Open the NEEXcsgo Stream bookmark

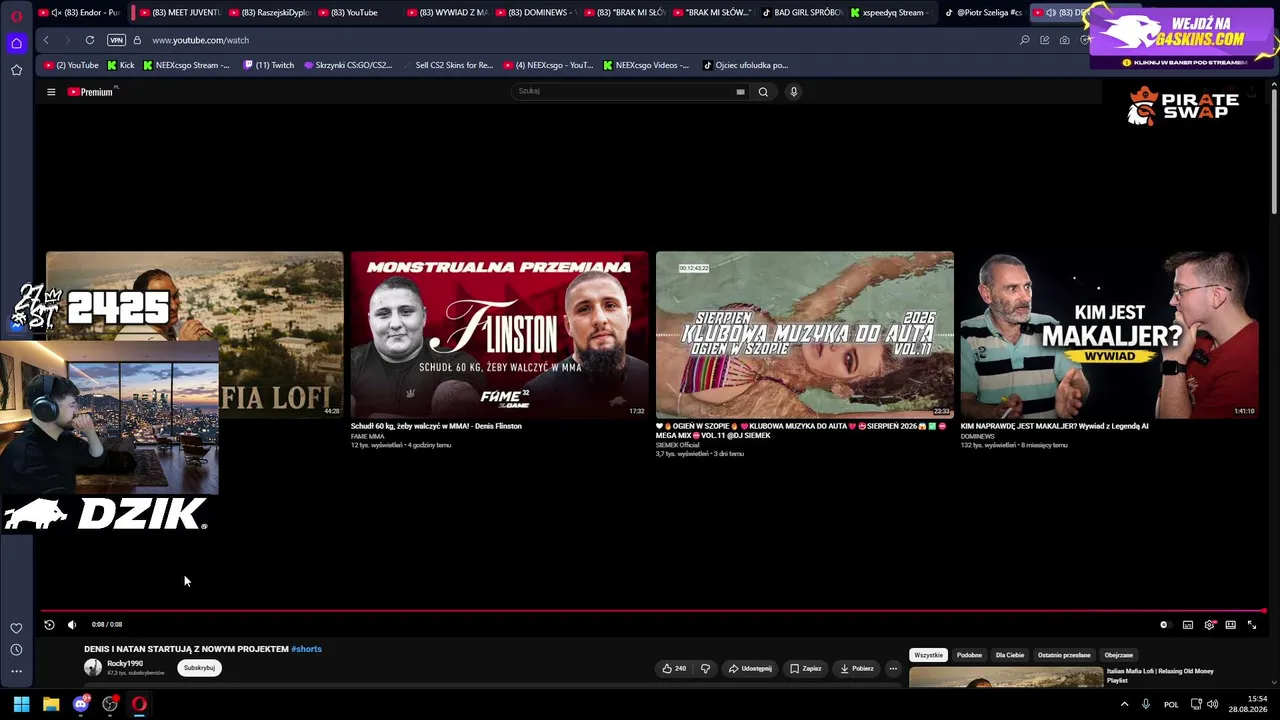point(186,65)
